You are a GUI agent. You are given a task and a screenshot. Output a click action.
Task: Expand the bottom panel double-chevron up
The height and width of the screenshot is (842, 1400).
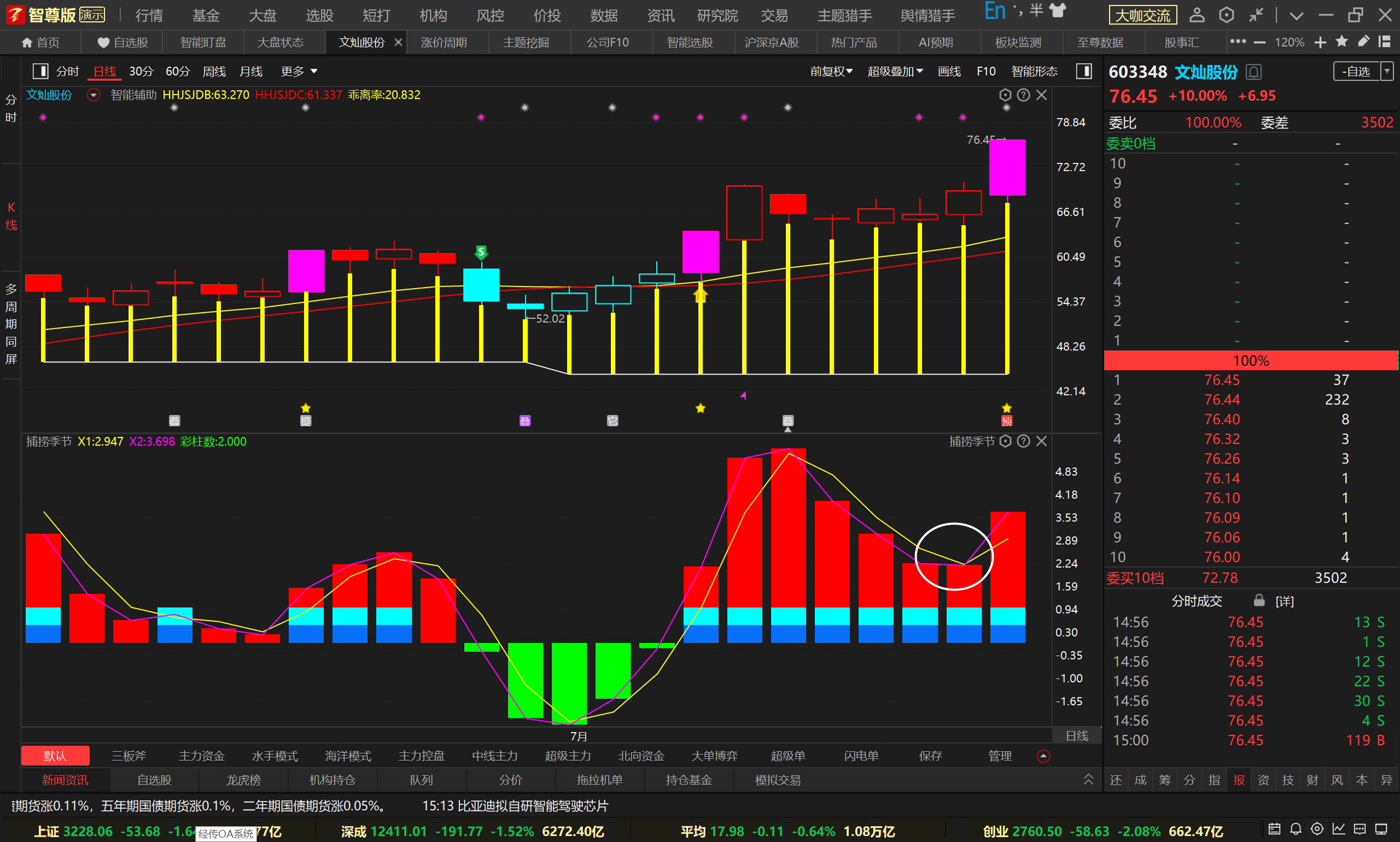pos(1088,779)
